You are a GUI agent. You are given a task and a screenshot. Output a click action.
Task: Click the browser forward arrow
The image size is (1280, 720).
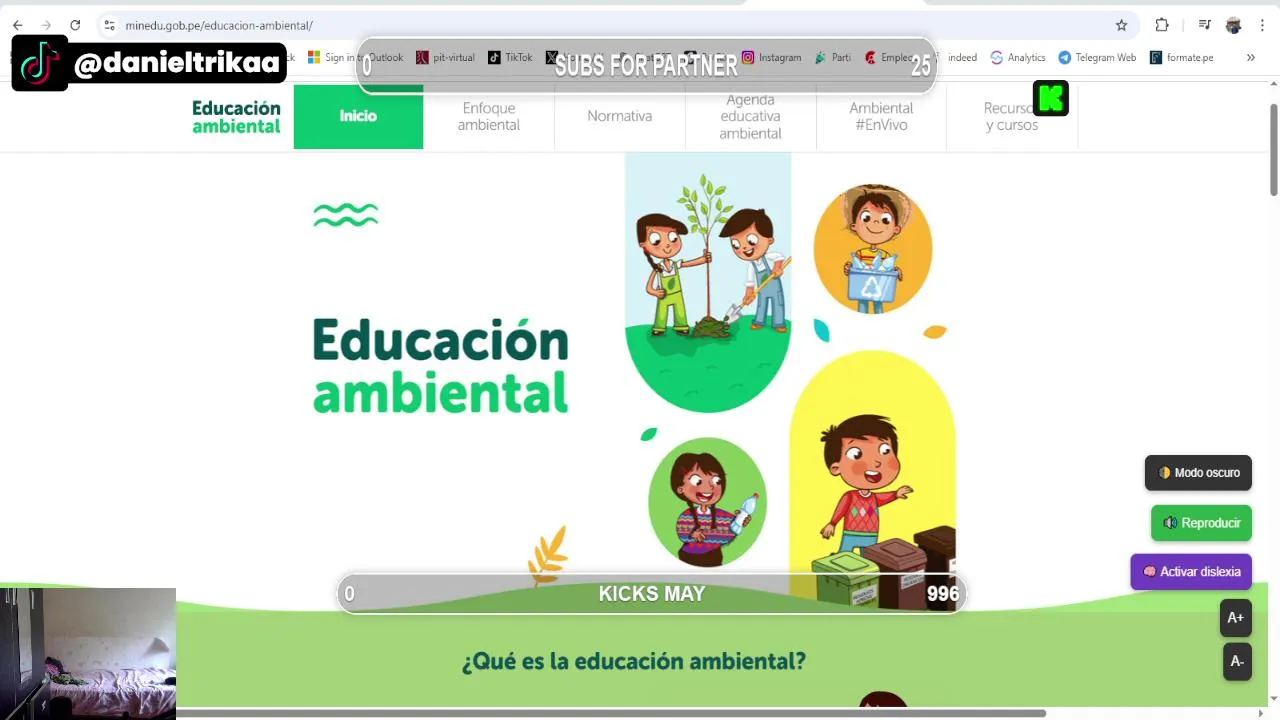coord(46,25)
